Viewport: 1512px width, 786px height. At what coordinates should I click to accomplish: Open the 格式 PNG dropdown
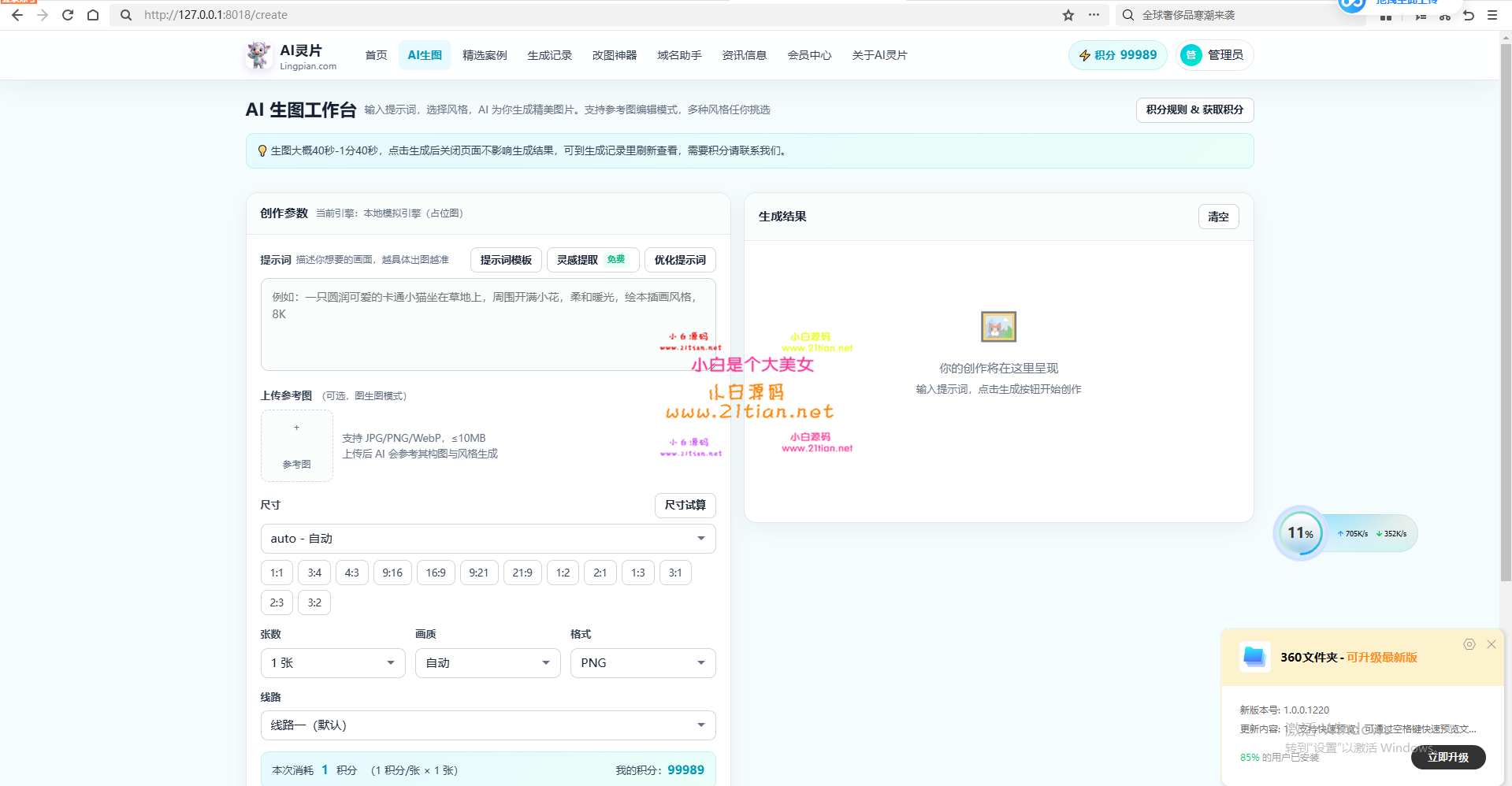[643, 663]
